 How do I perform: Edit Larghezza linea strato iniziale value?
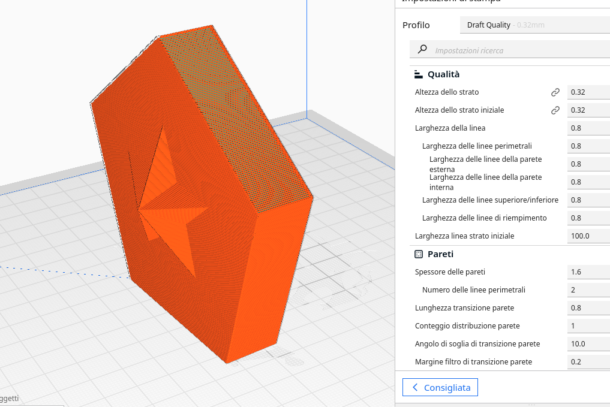(589, 236)
